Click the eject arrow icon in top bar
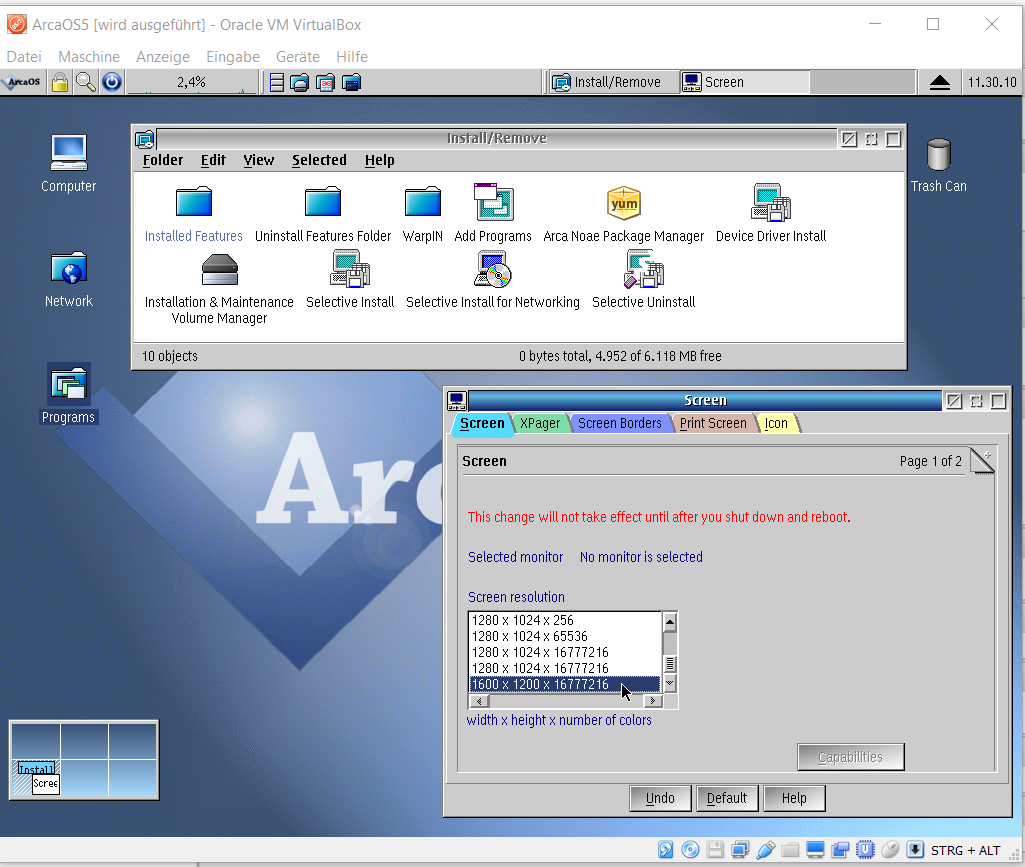The height and width of the screenshot is (867, 1025). [939, 82]
